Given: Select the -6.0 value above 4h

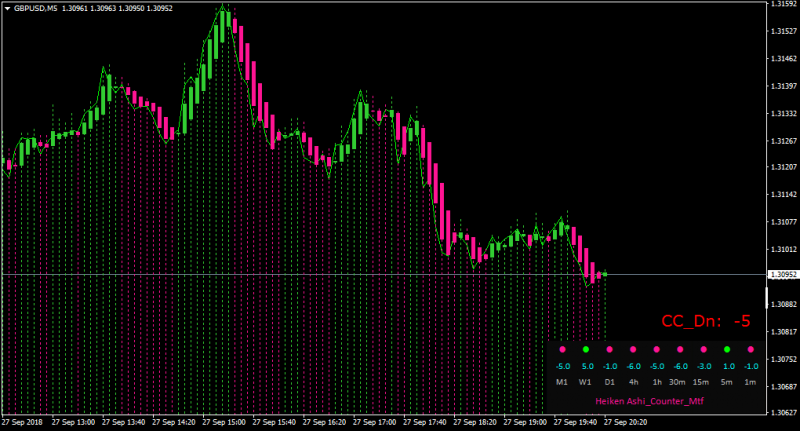Looking at the screenshot, I should point(633,366).
